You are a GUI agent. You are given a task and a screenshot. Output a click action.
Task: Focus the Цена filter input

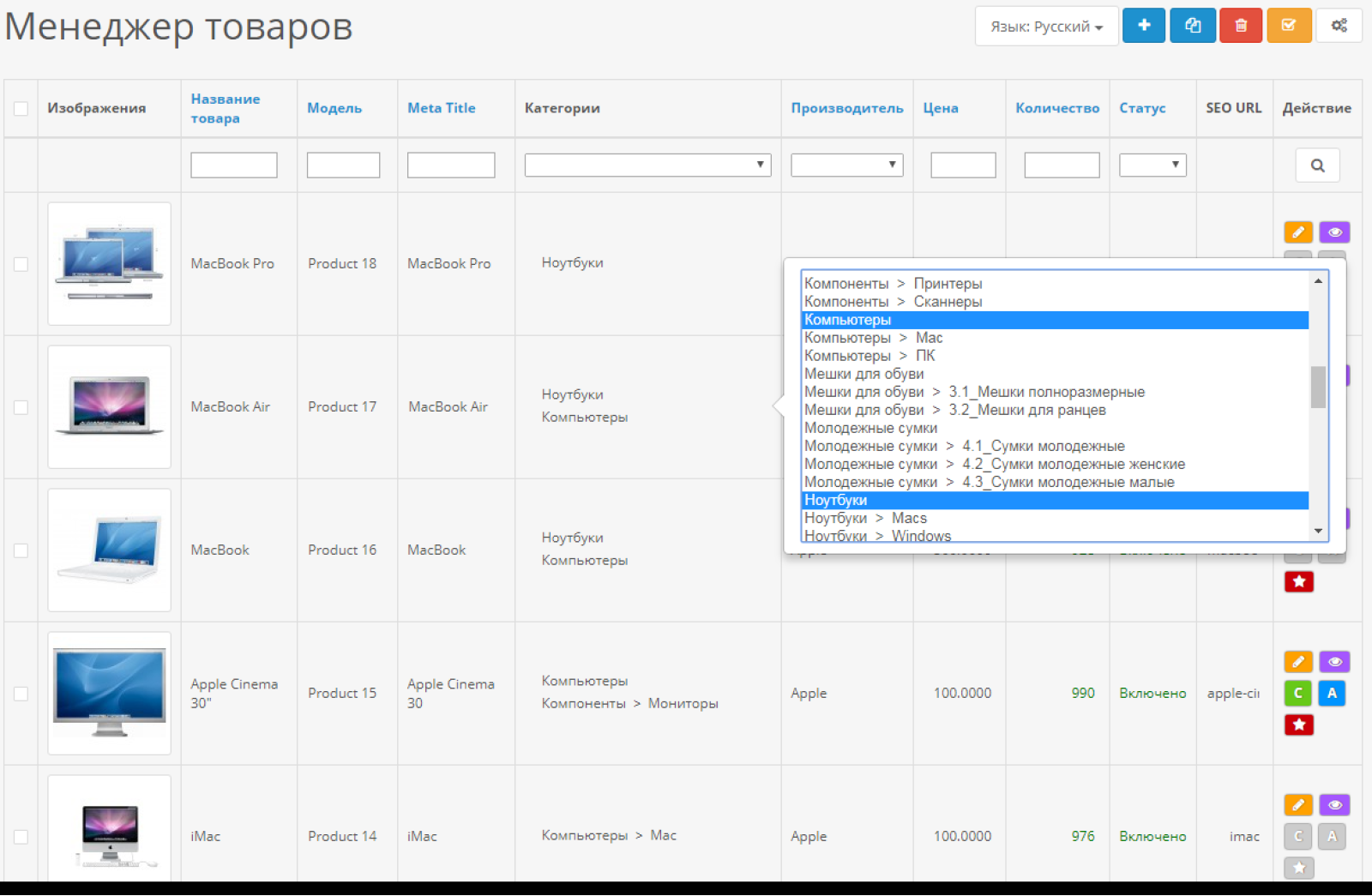click(x=963, y=165)
